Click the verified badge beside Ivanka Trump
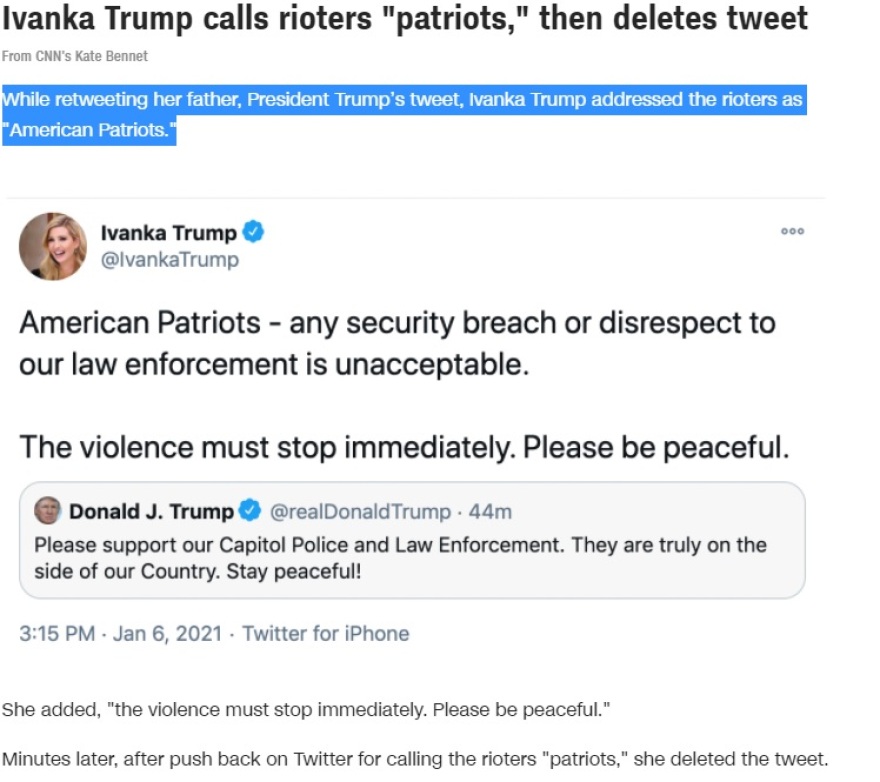 (254, 233)
